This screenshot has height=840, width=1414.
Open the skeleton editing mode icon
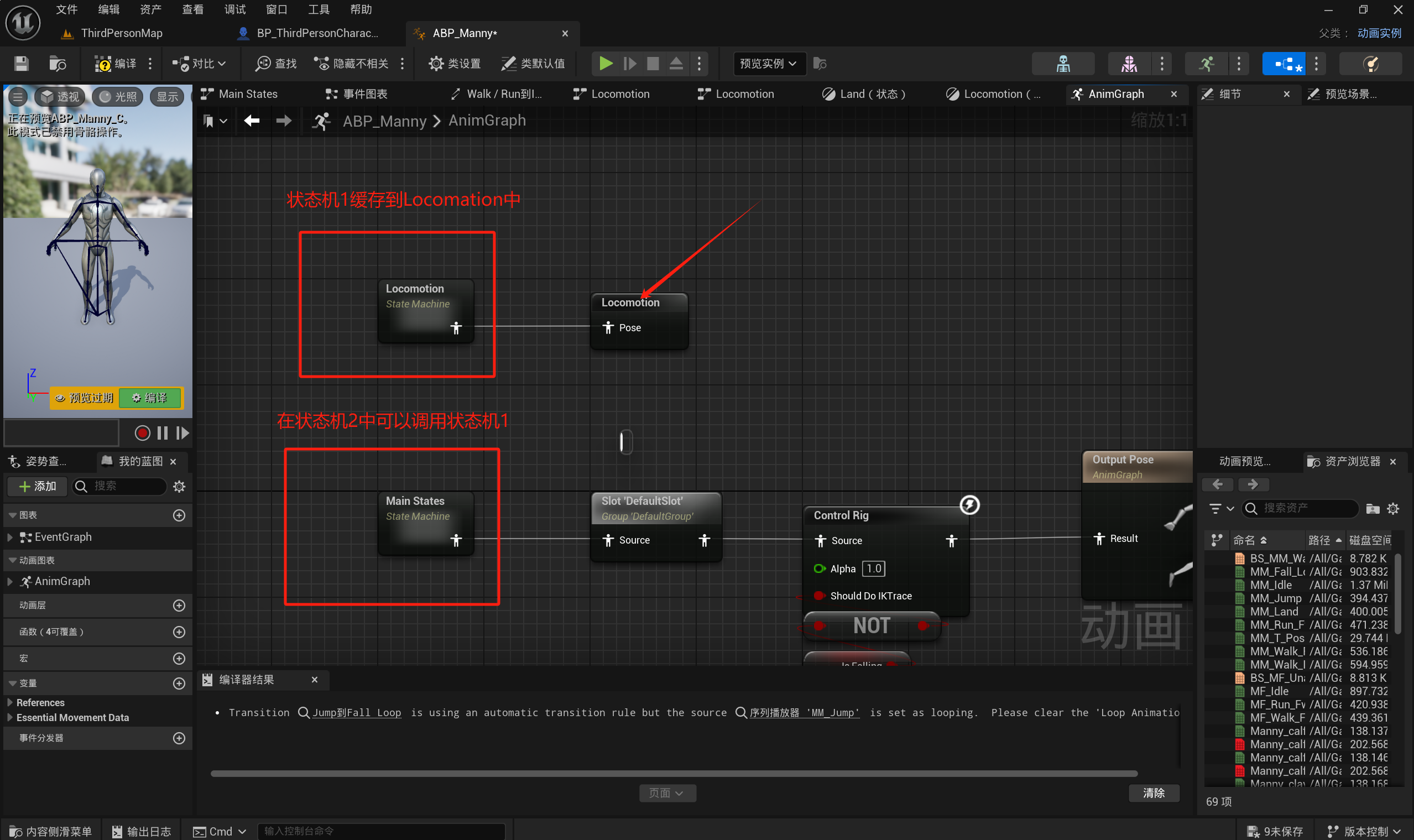click(1063, 64)
